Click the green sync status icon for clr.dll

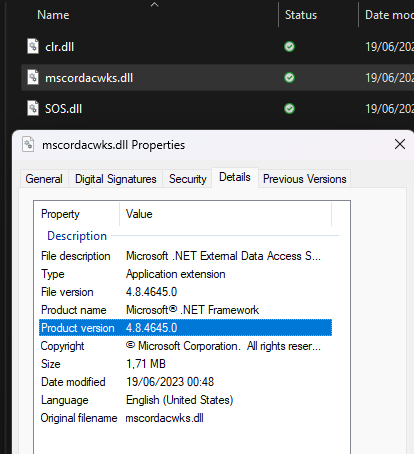coord(289,47)
